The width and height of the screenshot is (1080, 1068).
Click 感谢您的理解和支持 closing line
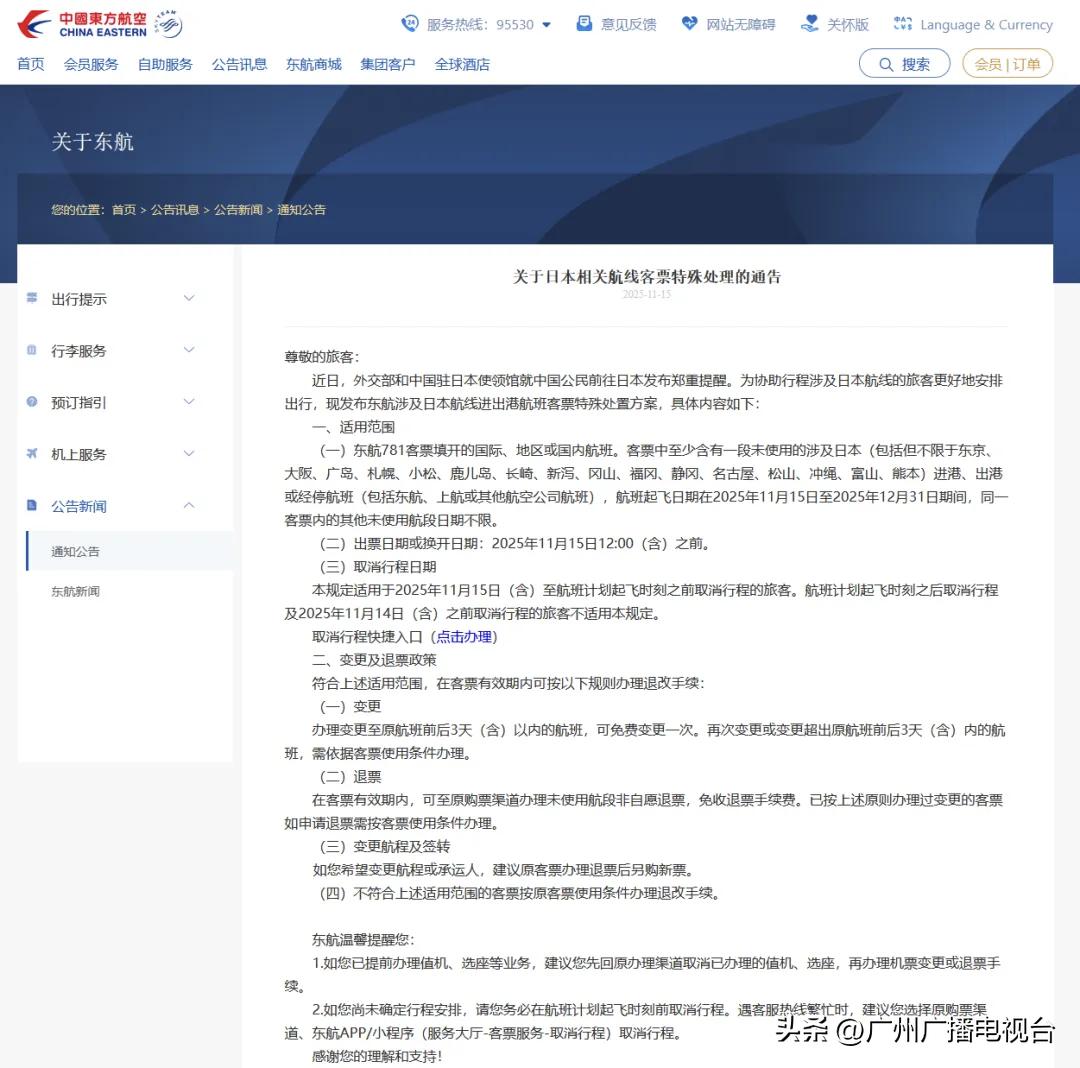pos(377,1056)
